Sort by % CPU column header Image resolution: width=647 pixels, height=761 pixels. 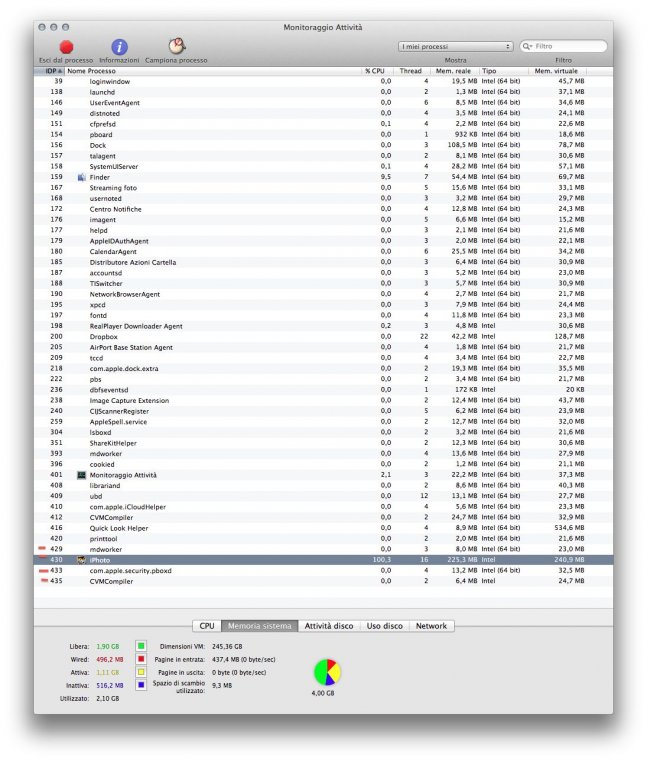pyautogui.click(x=377, y=71)
